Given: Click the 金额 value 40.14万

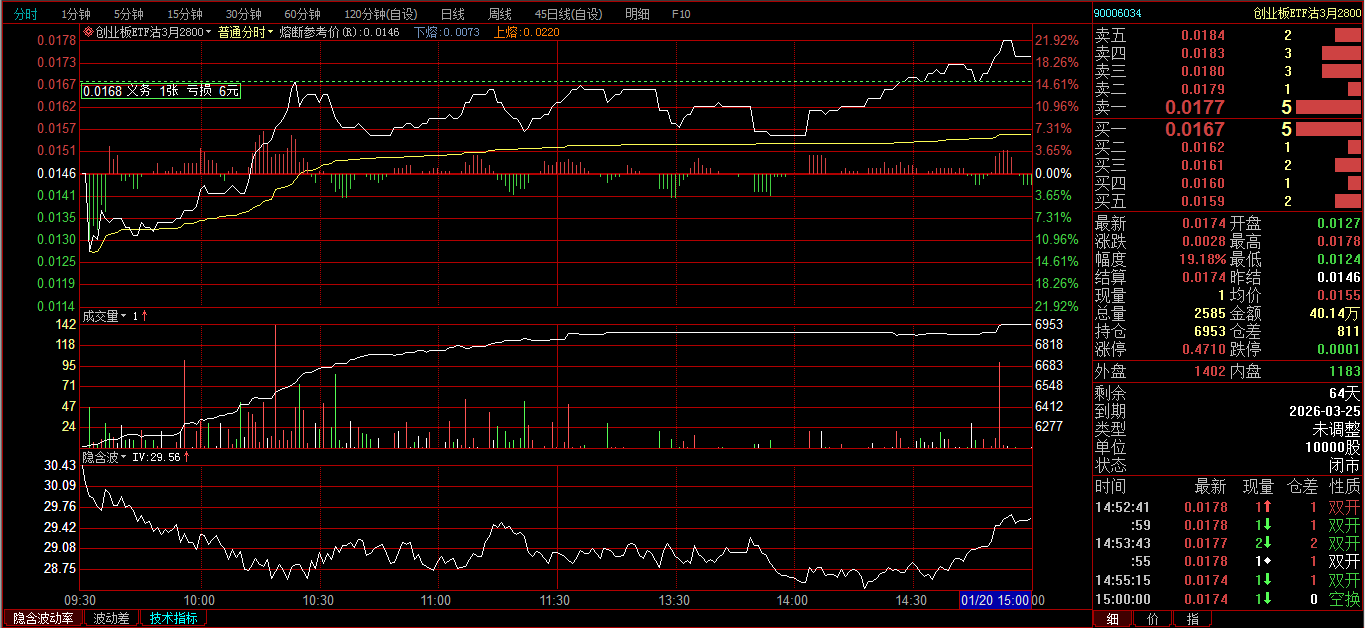Looking at the screenshot, I should tap(1335, 313).
